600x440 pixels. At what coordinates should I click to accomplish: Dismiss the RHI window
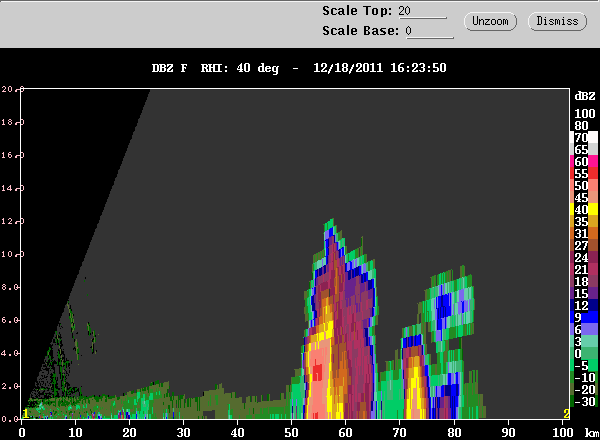pyautogui.click(x=557, y=21)
